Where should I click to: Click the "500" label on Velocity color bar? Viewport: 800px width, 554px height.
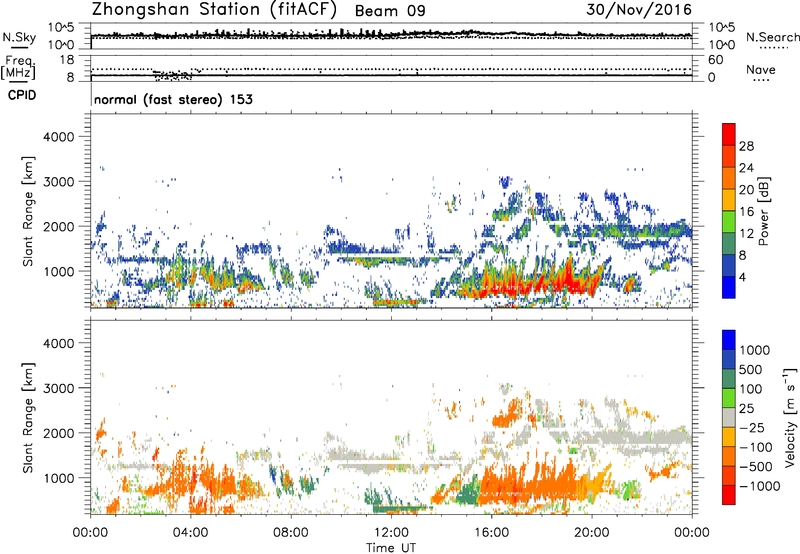tap(753, 370)
